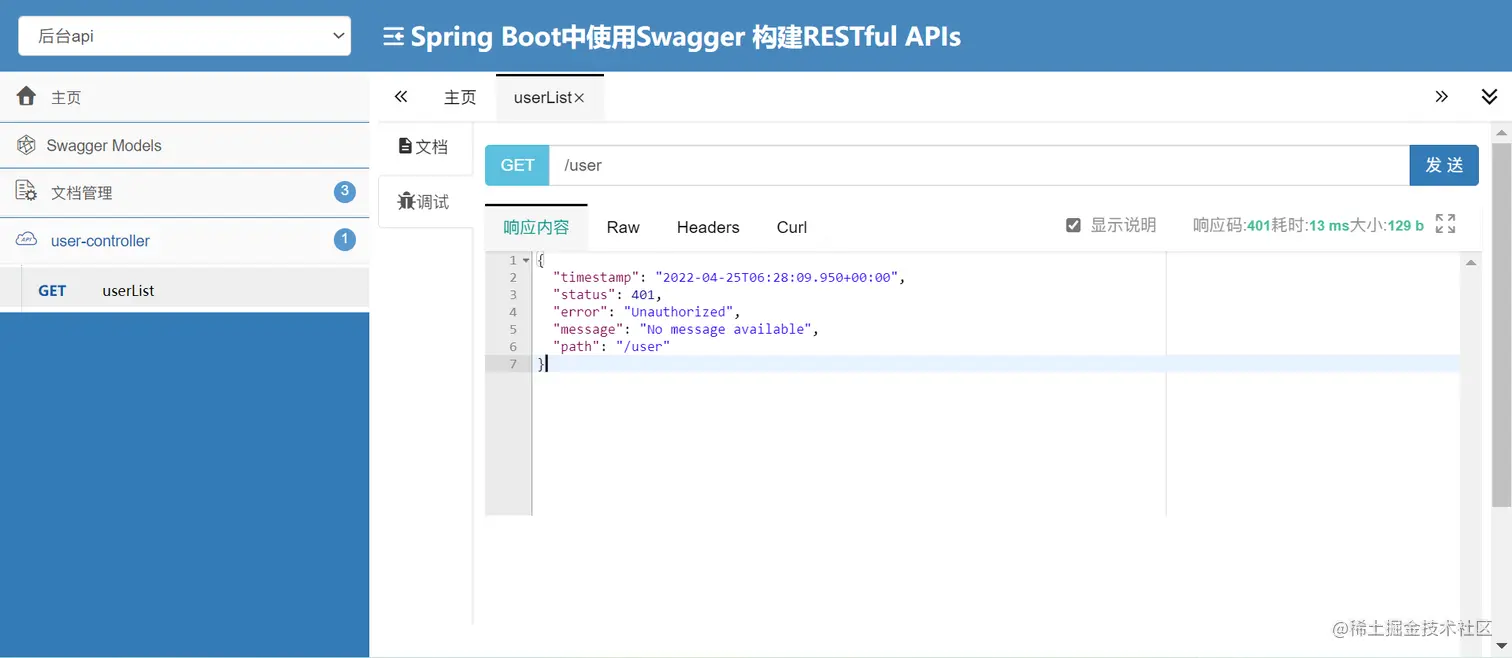This screenshot has width=1512, height=658.
Task: Close the userList tab with its ×
Action: point(579,98)
